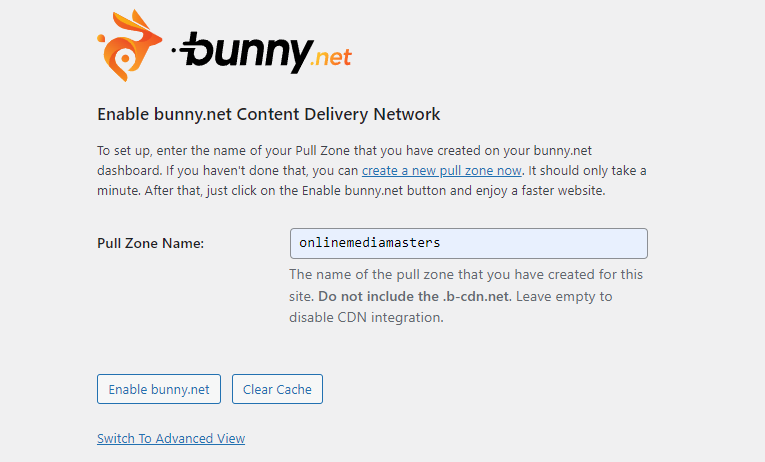Click the orange .net part of logo
The width and height of the screenshot is (765, 462).
point(332,58)
